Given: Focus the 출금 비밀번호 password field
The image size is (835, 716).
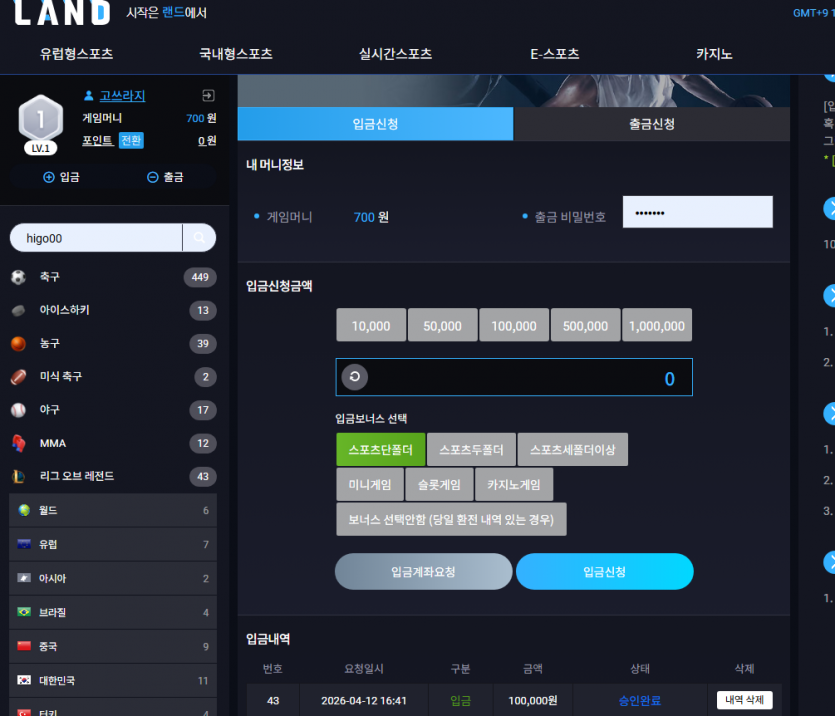Looking at the screenshot, I should click(698, 212).
